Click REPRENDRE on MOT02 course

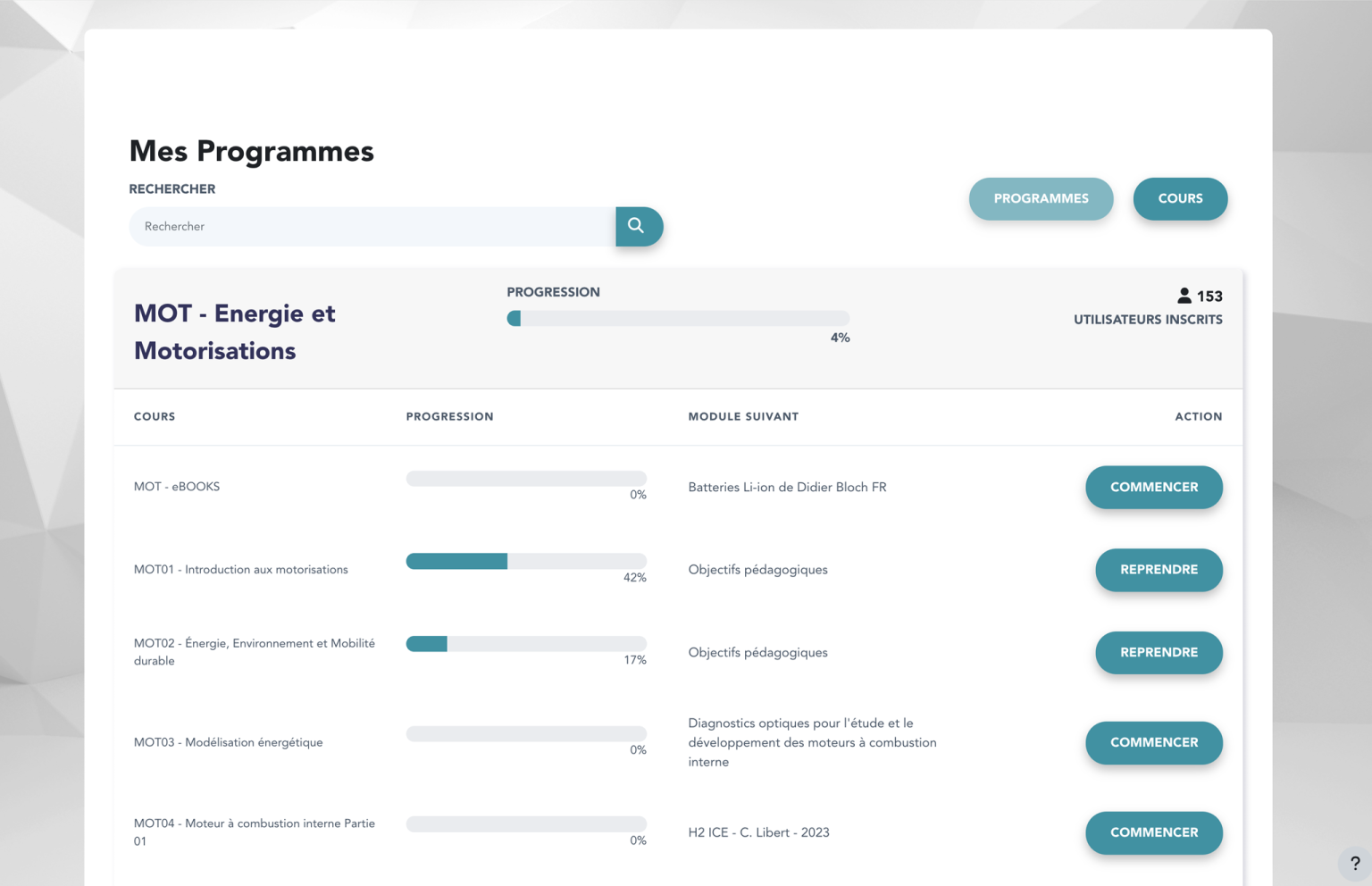1159,652
